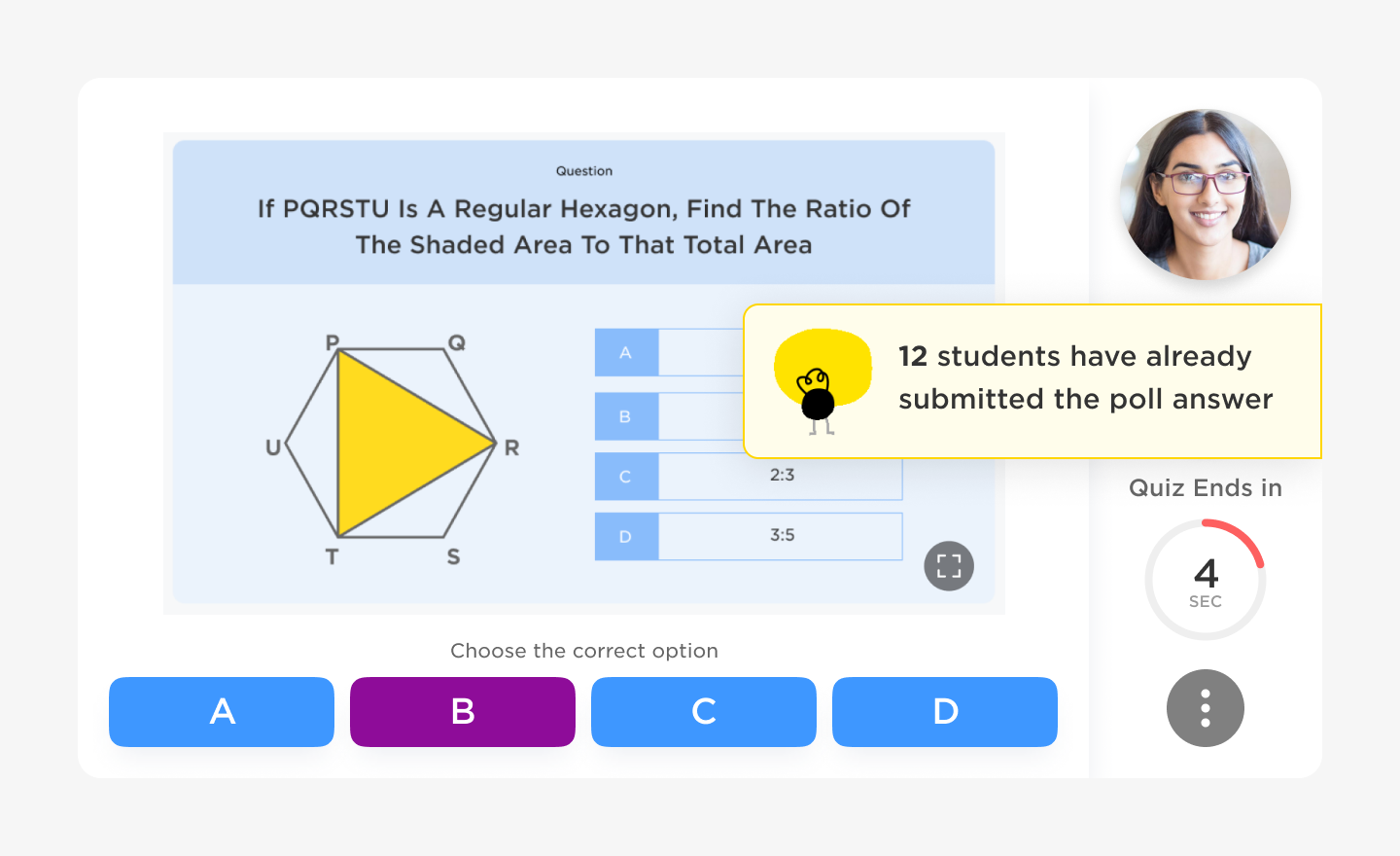
Task: Click the blue A label in options list
Action: coord(626,352)
